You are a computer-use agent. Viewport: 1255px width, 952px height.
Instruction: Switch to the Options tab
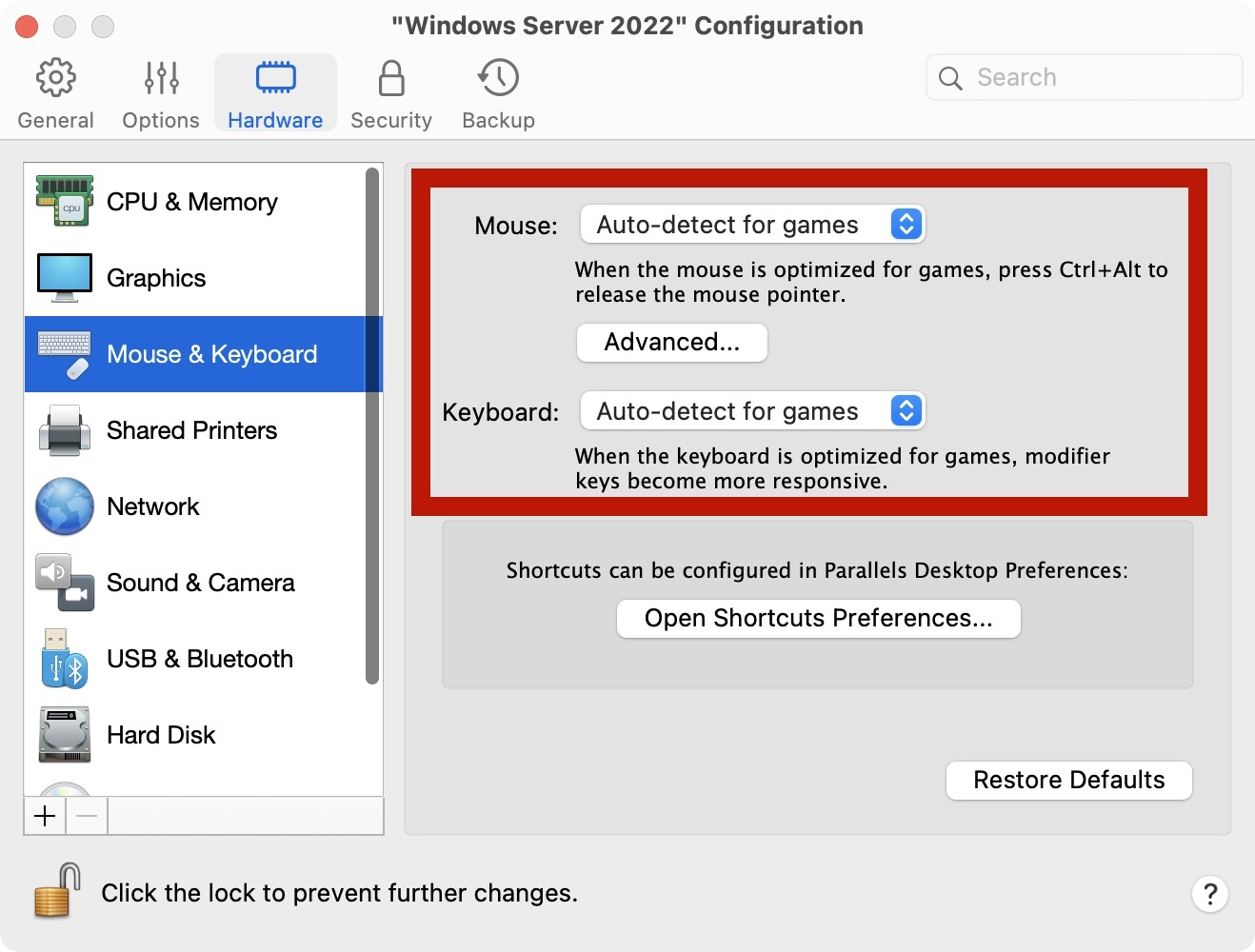point(161,93)
